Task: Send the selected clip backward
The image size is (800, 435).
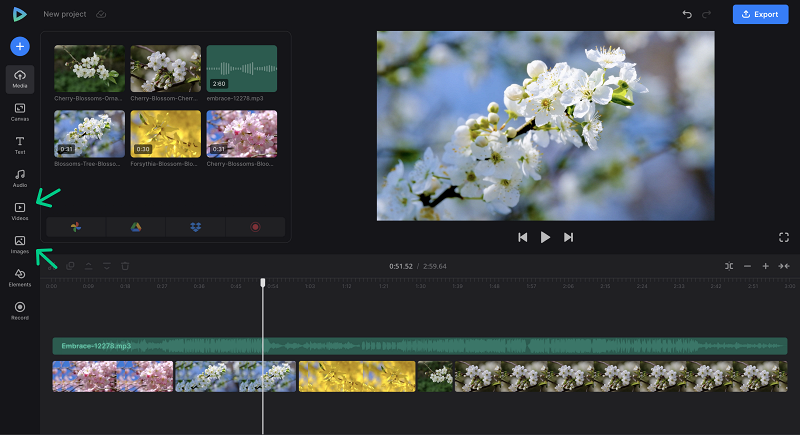Action: pos(107,266)
